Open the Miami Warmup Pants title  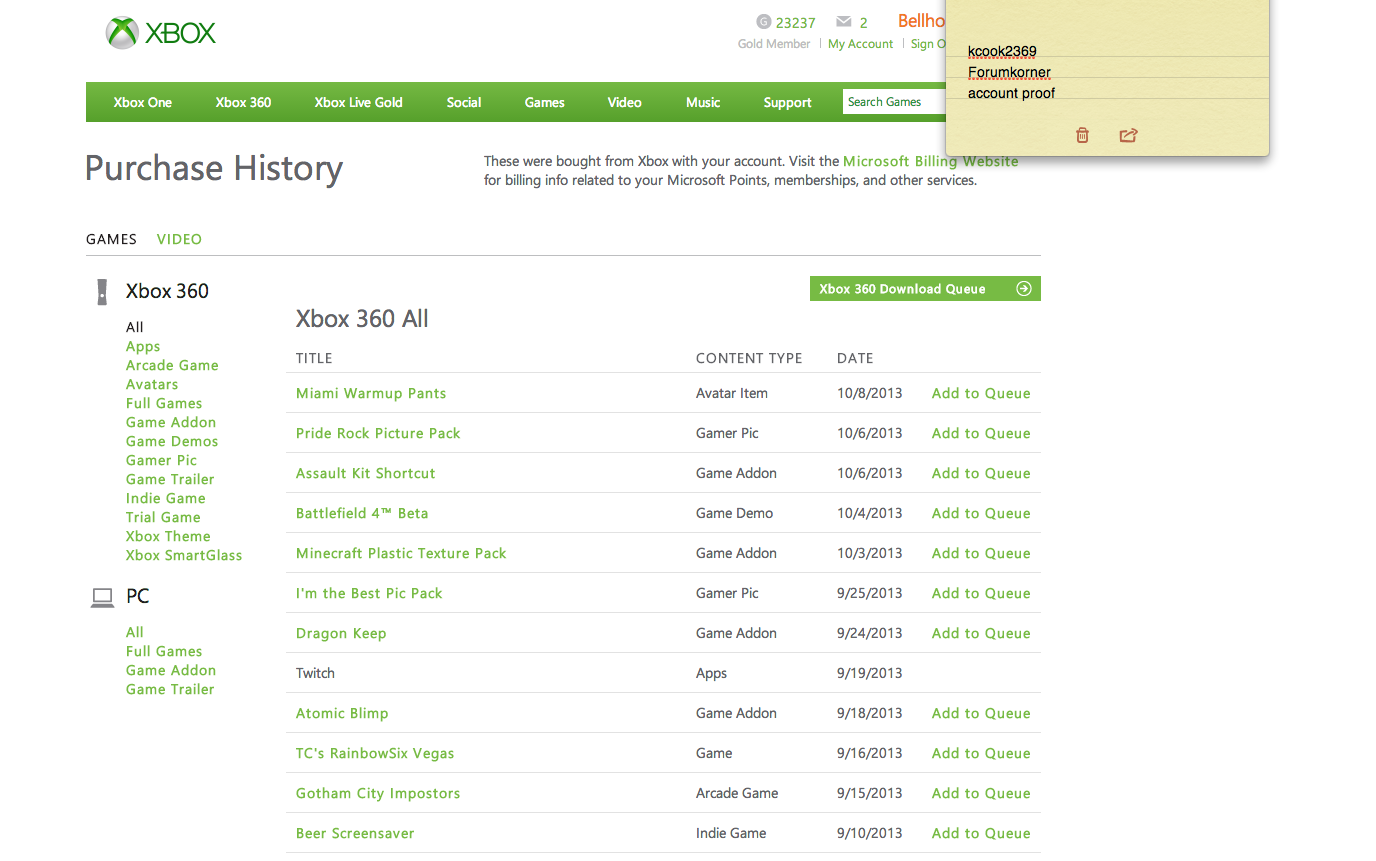coord(371,393)
